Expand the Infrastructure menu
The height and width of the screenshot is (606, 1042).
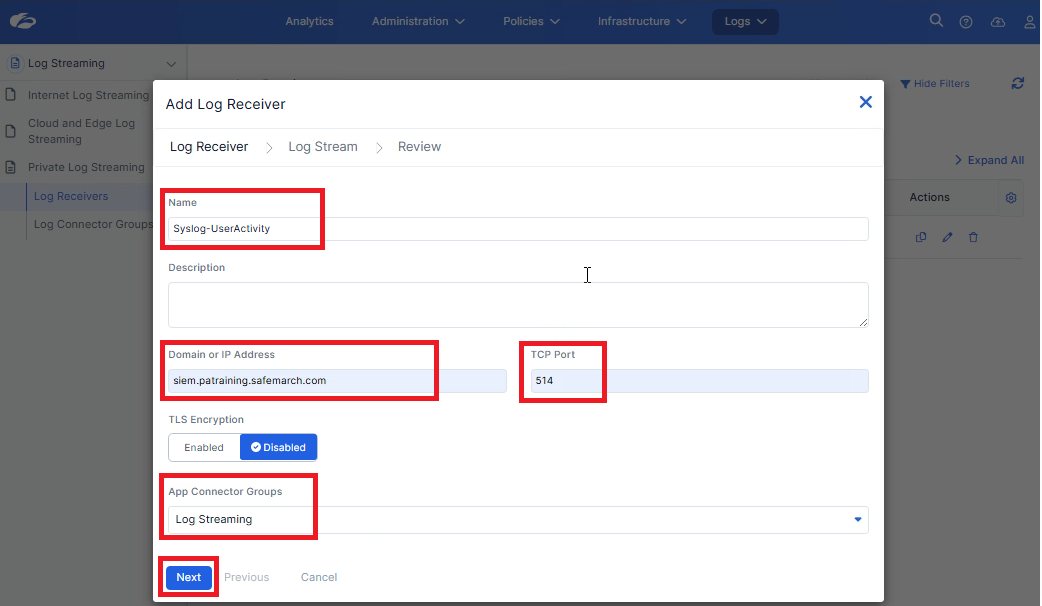[x=641, y=21]
